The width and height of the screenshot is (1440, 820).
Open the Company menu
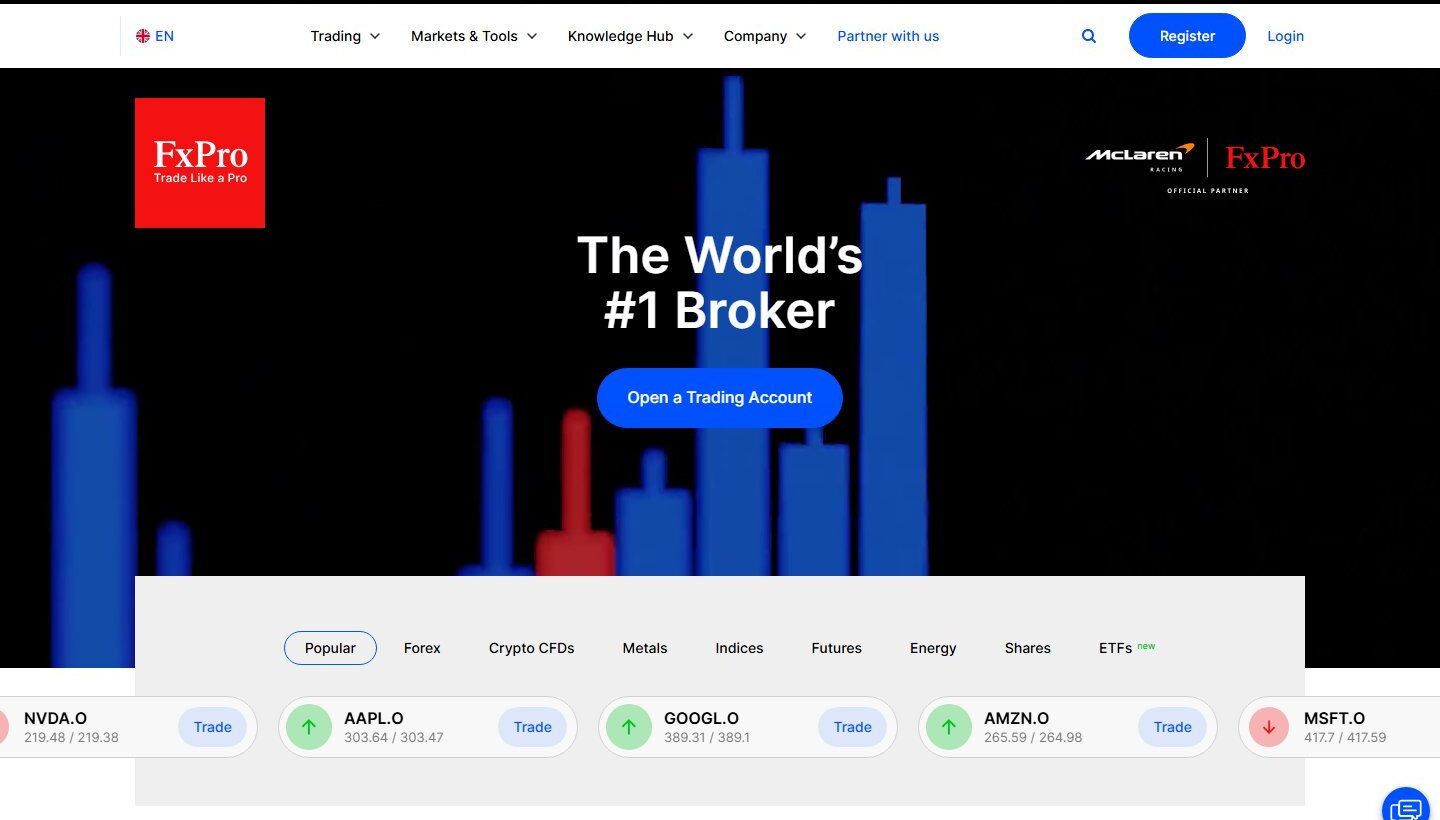pyautogui.click(x=765, y=36)
